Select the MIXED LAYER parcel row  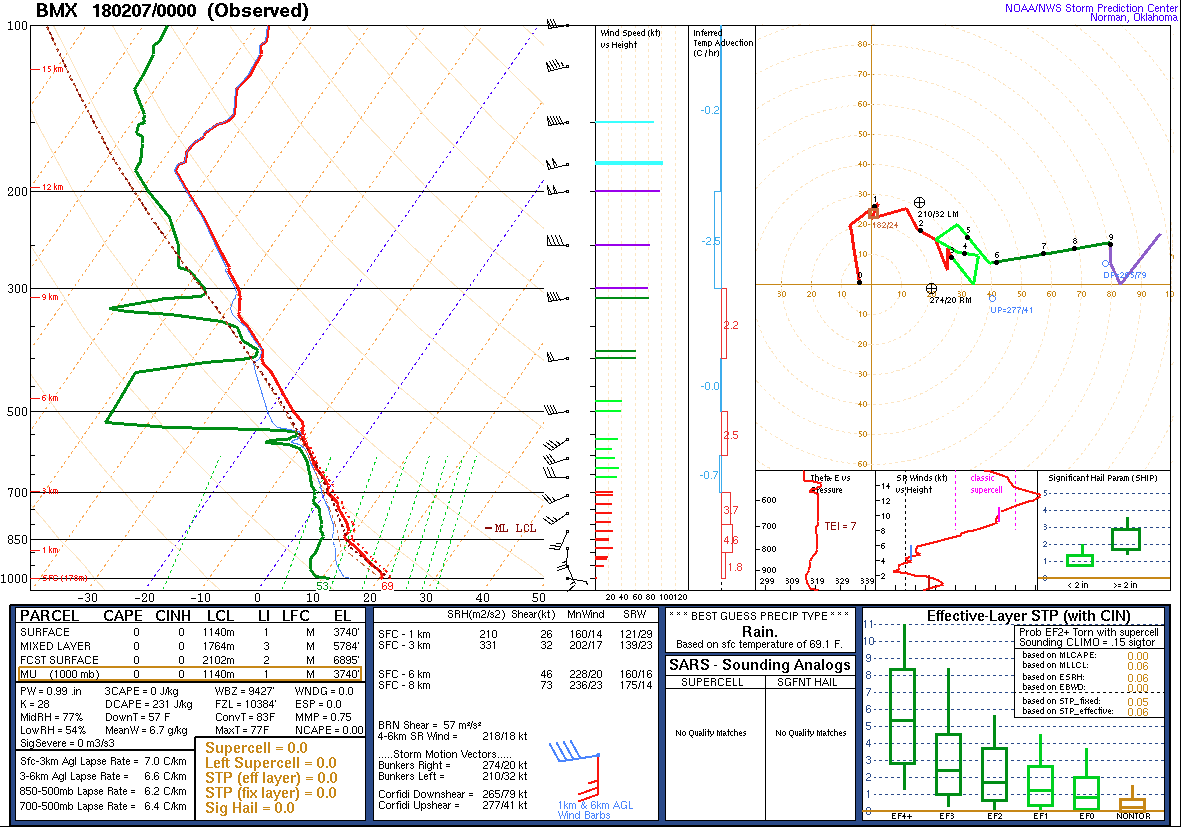[x=190, y=646]
